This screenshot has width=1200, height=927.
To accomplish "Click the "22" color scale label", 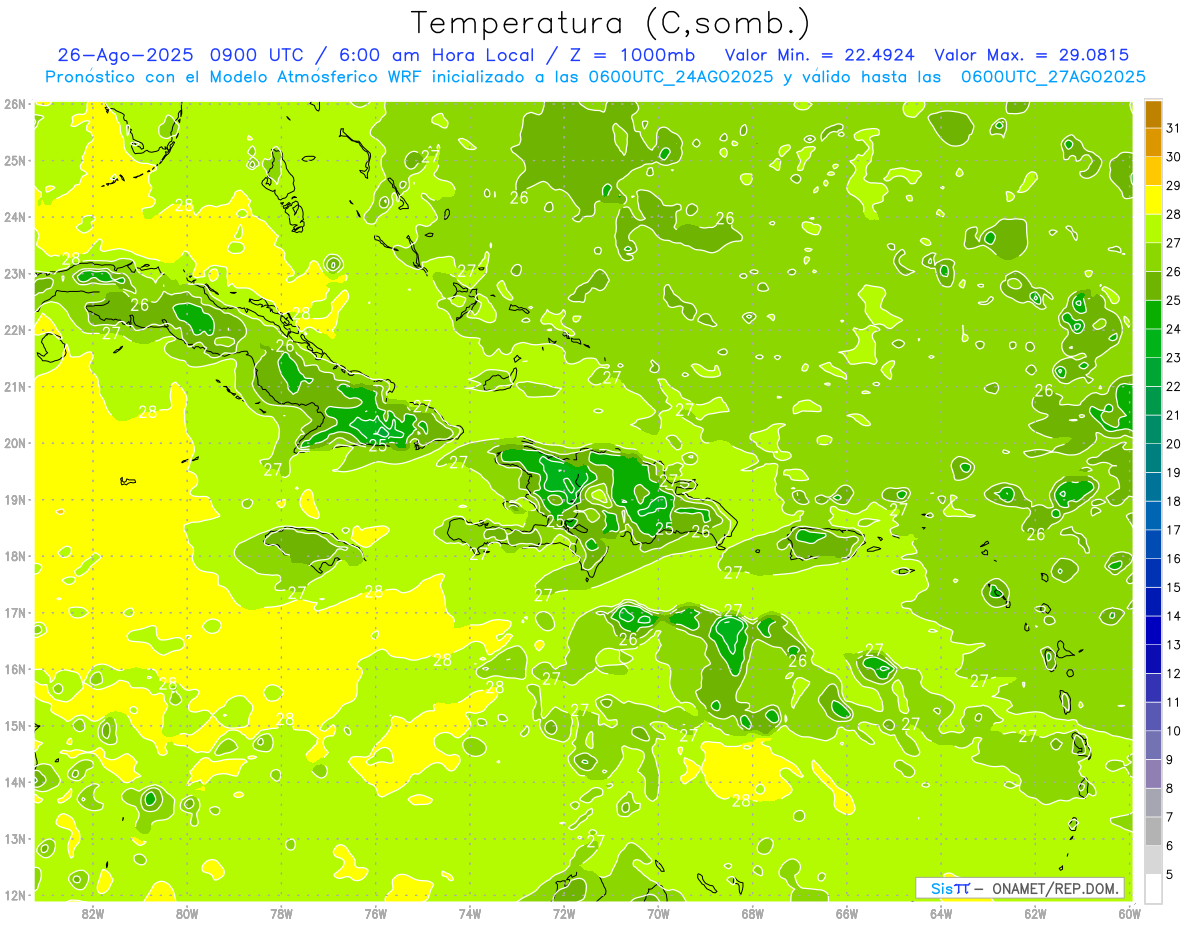I will point(1174,386).
